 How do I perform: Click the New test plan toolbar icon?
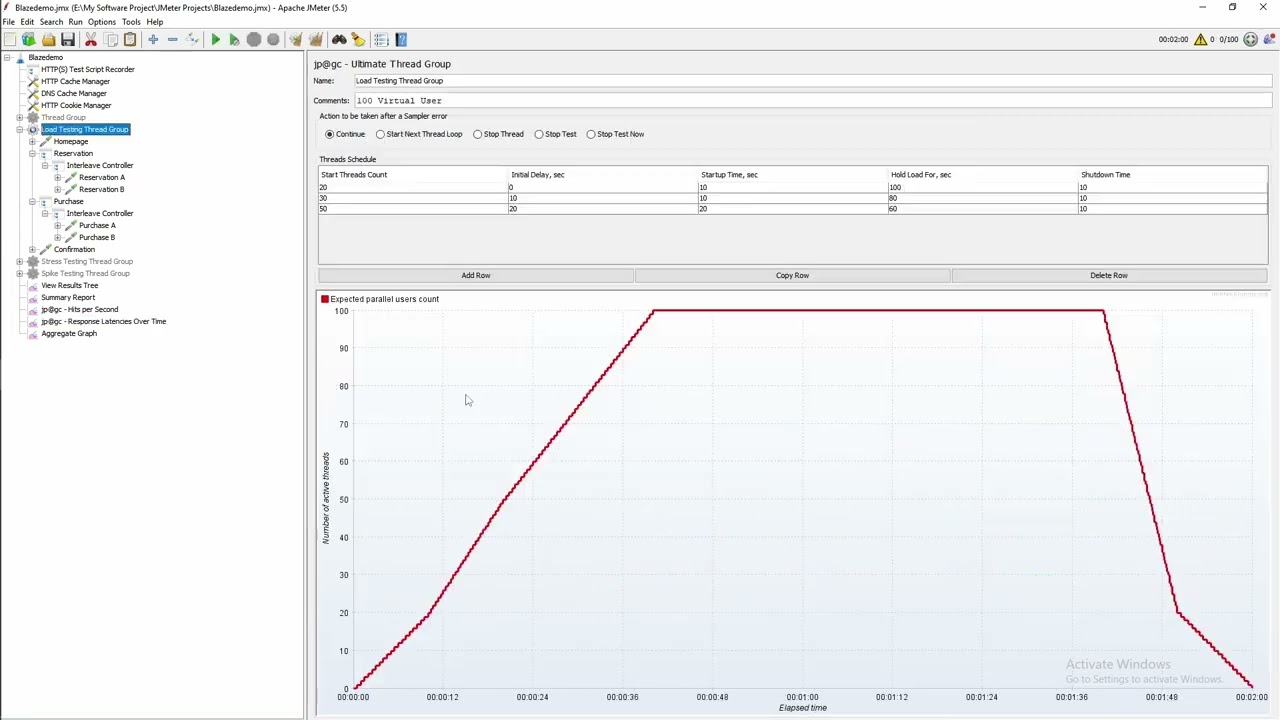(10, 40)
